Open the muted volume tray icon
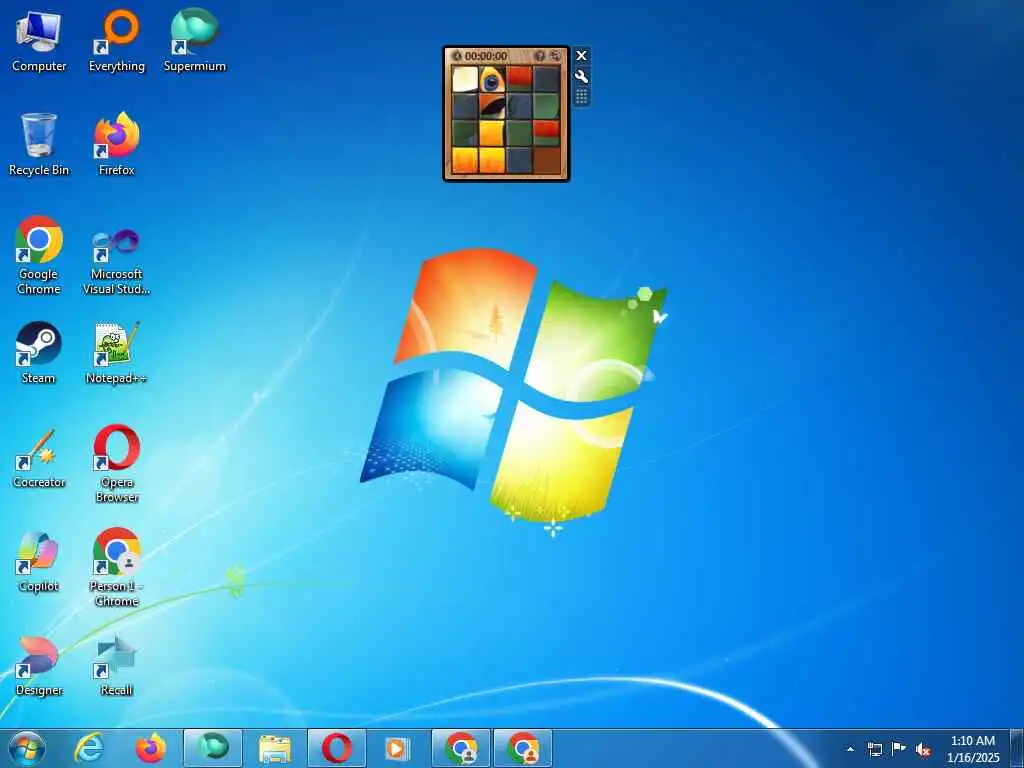 pyautogui.click(x=923, y=749)
